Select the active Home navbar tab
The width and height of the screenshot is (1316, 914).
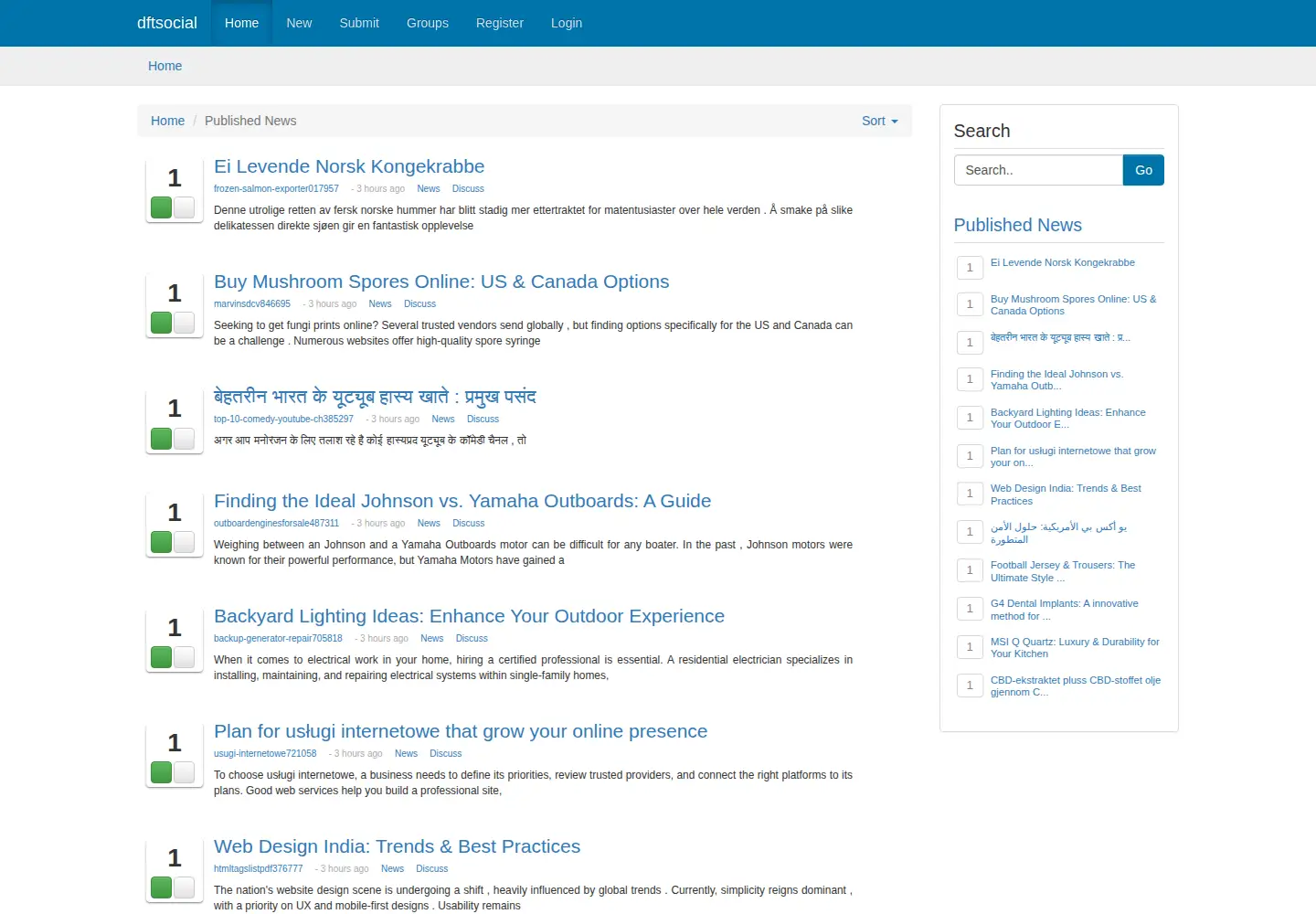241,23
